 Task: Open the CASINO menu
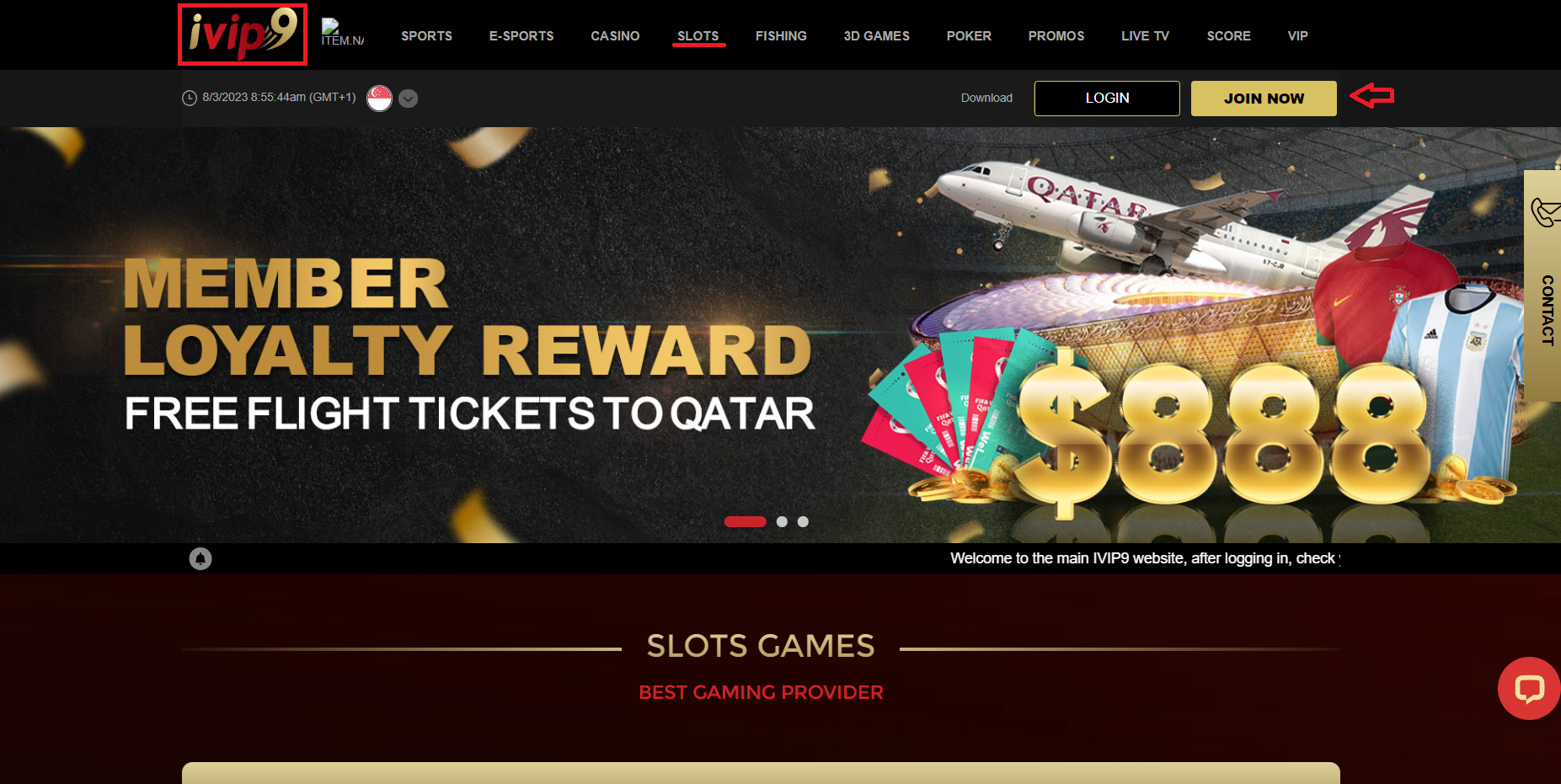click(615, 36)
